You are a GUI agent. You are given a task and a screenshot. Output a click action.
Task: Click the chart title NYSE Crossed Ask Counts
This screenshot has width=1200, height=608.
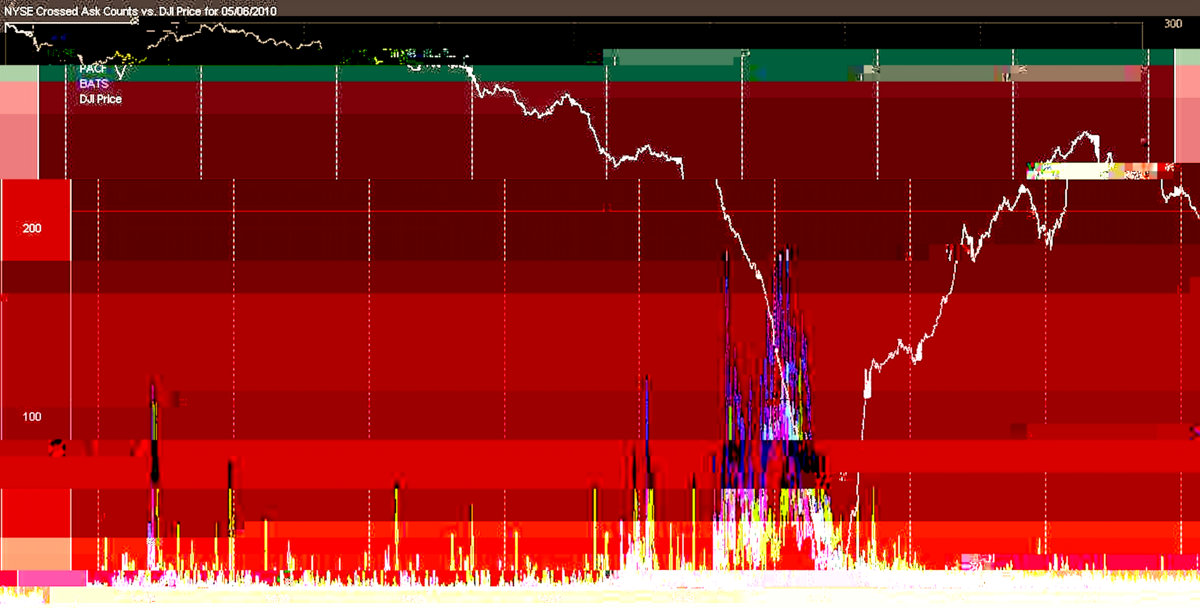[x=84, y=10]
